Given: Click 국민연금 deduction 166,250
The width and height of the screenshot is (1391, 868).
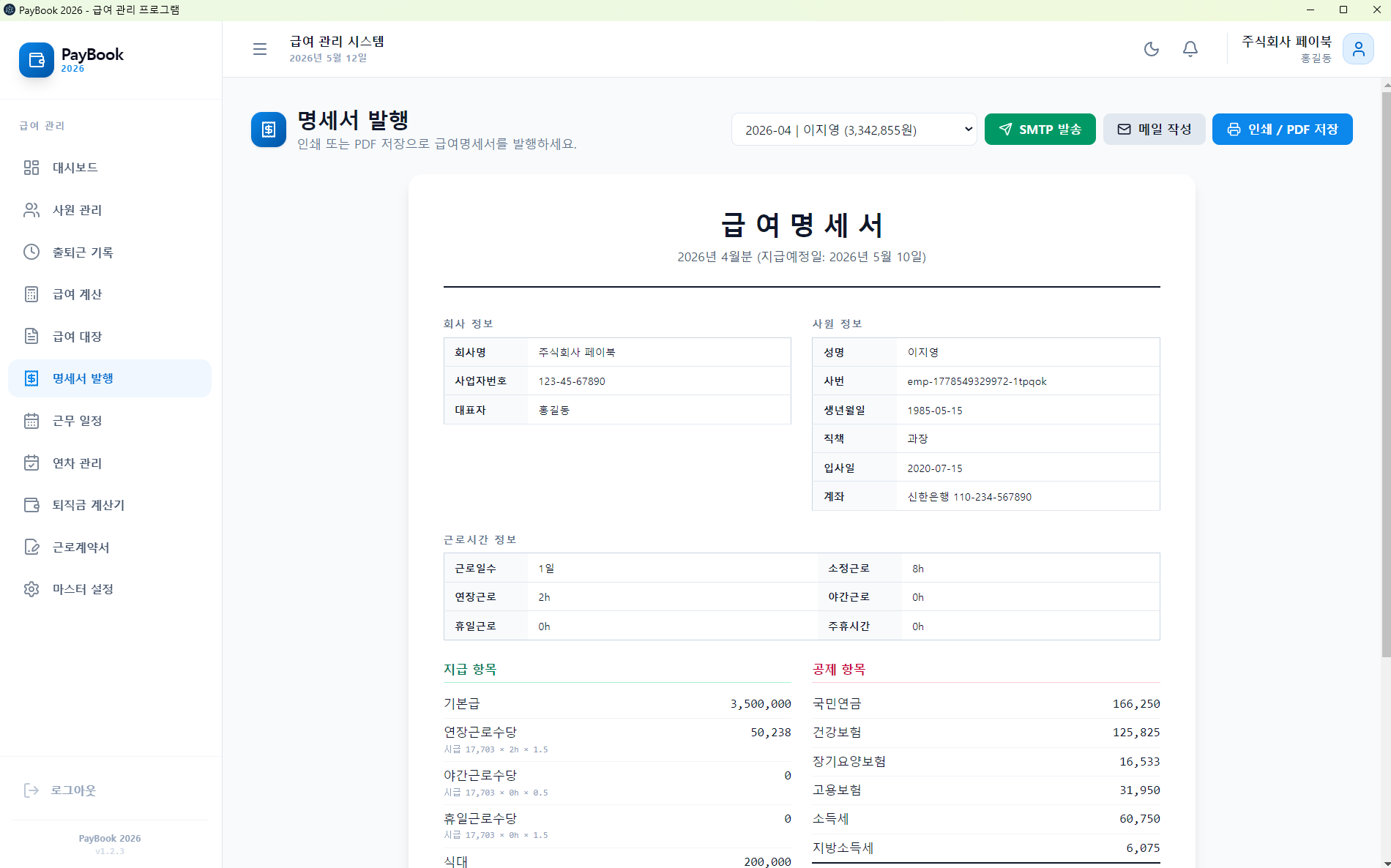Looking at the screenshot, I should pos(1136,704).
